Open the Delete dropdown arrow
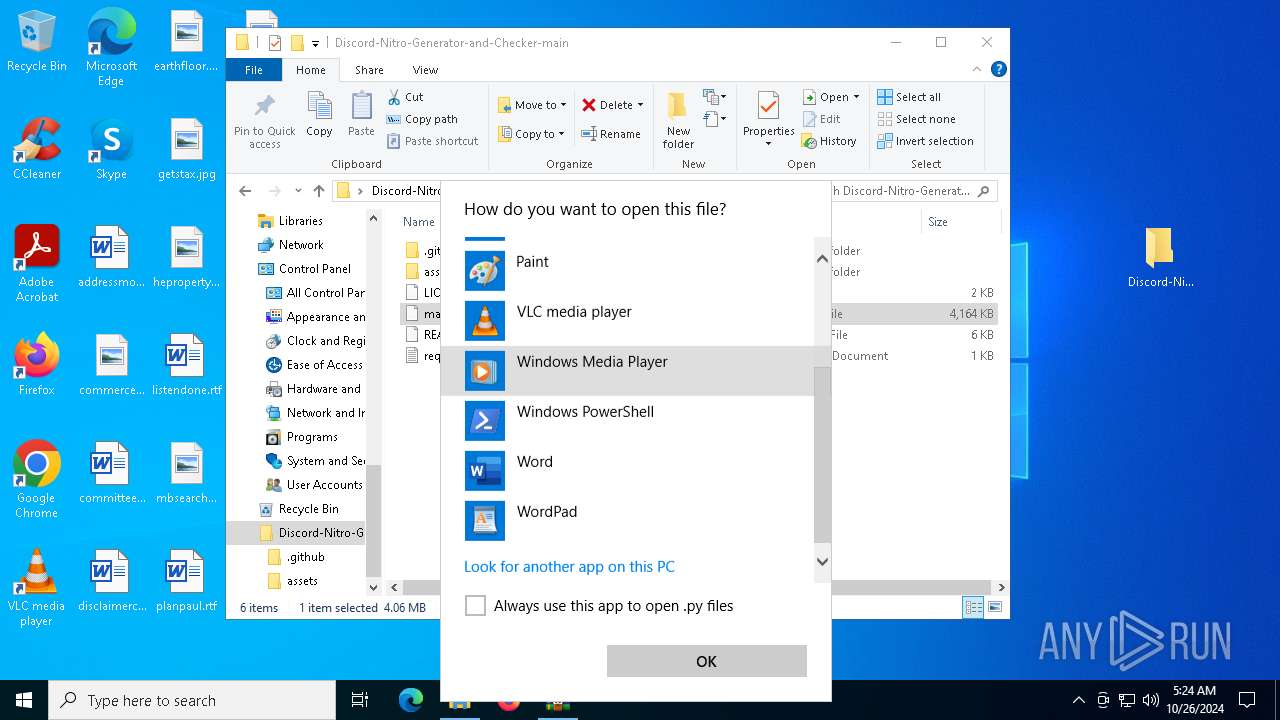Image resolution: width=1280 pixels, height=720 pixels. point(640,105)
